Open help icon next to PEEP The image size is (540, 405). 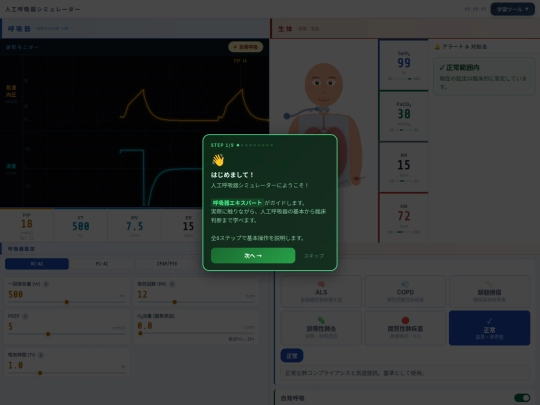(25, 316)
